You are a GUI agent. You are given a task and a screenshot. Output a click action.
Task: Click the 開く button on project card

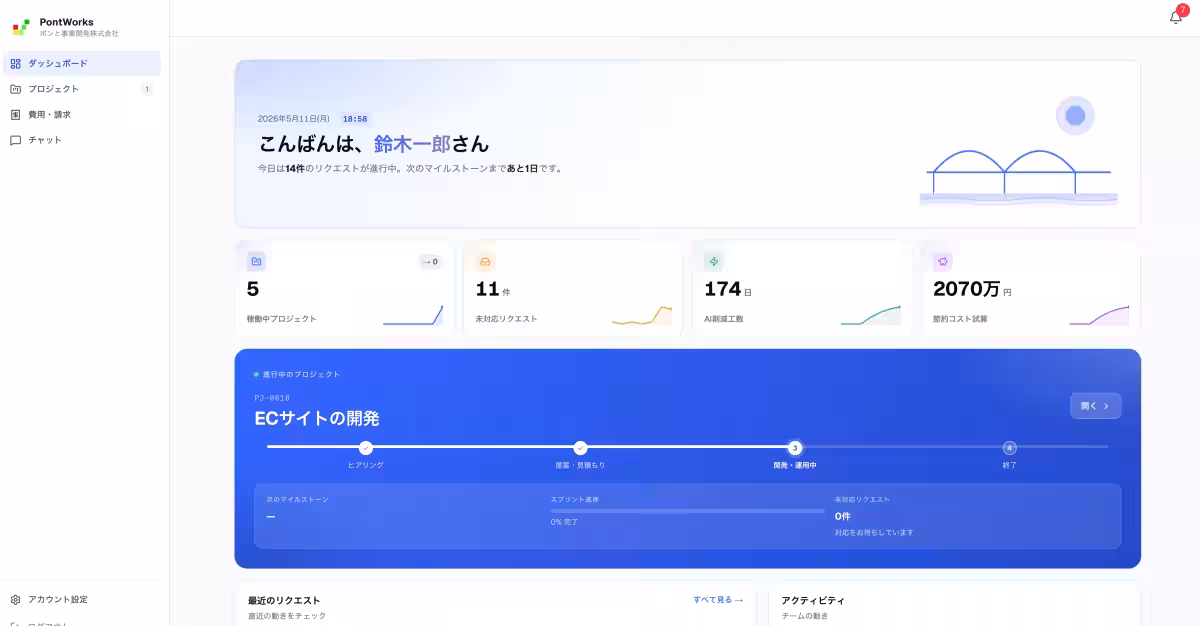[1096, 406]
